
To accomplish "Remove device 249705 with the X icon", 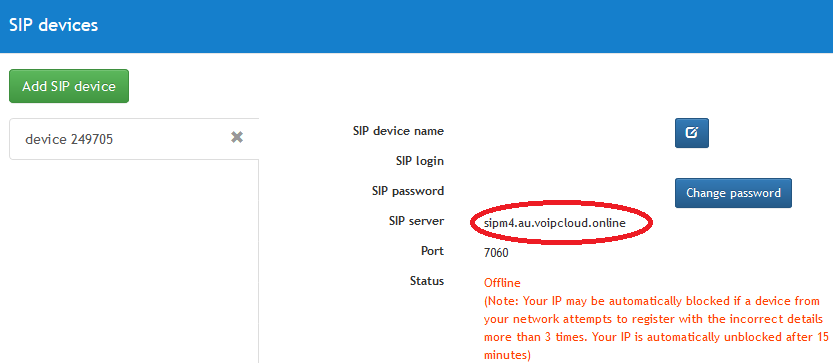I will [237, 138].
